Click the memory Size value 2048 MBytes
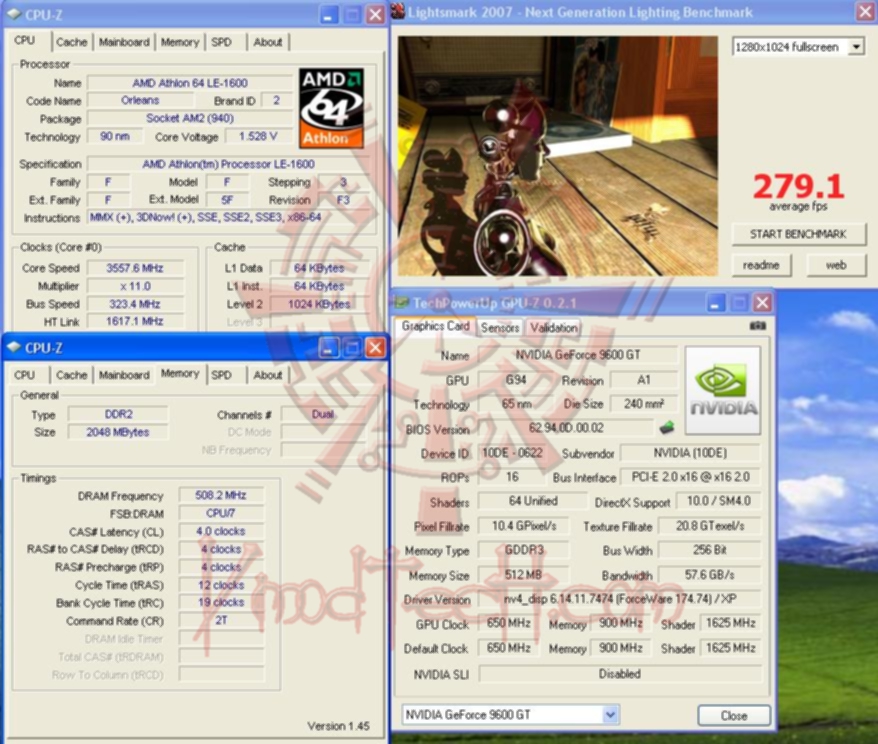Screen dimensions: 878x744 click(x=118, y=432)
